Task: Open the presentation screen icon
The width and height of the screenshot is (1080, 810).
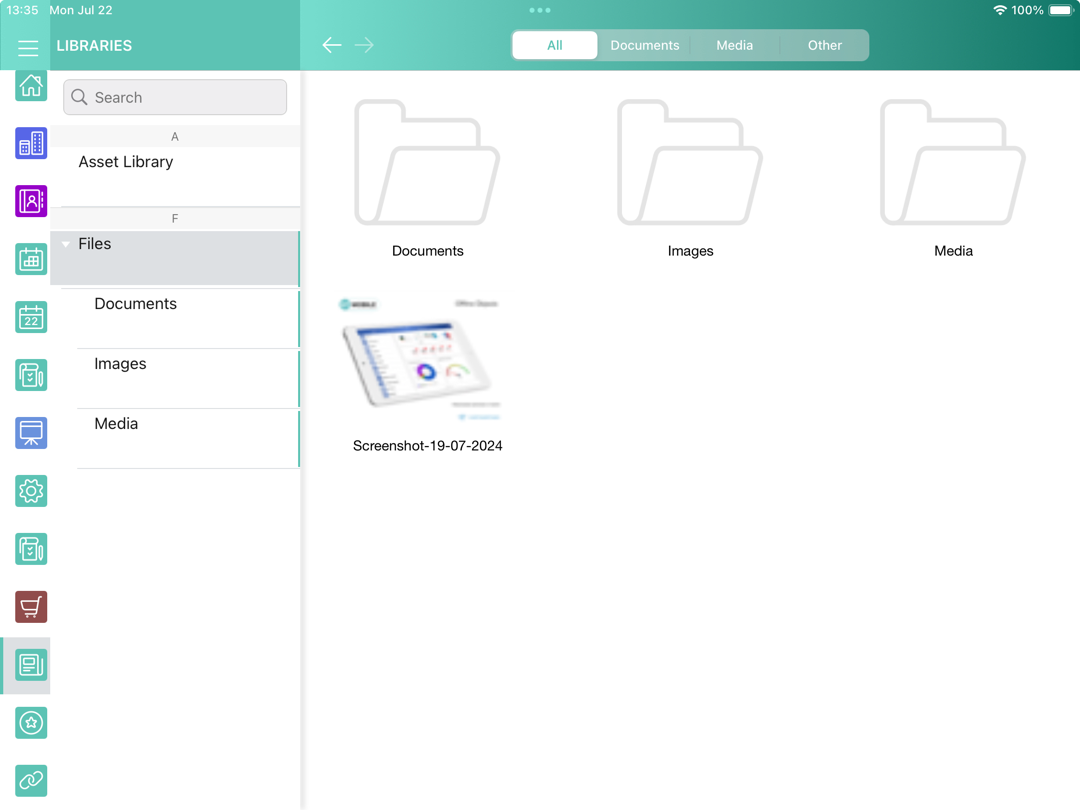Action: point(31,433)
